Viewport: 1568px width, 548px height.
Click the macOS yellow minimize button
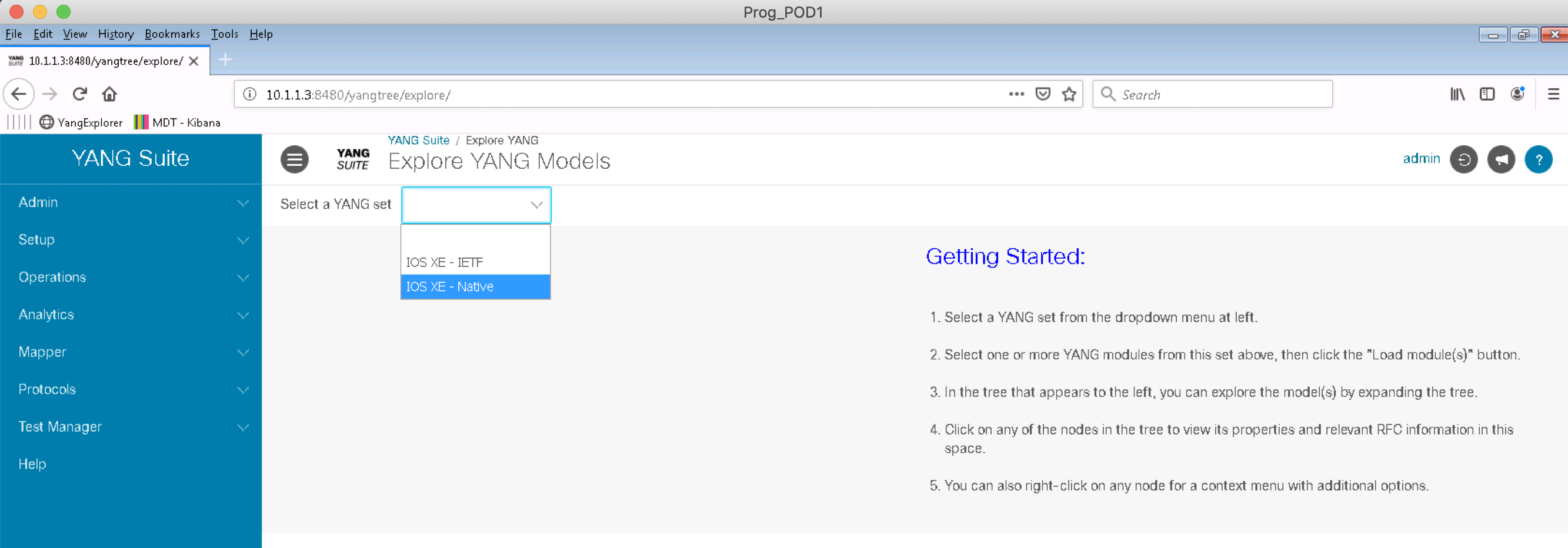pyautogui.click(x=40, y=12)
